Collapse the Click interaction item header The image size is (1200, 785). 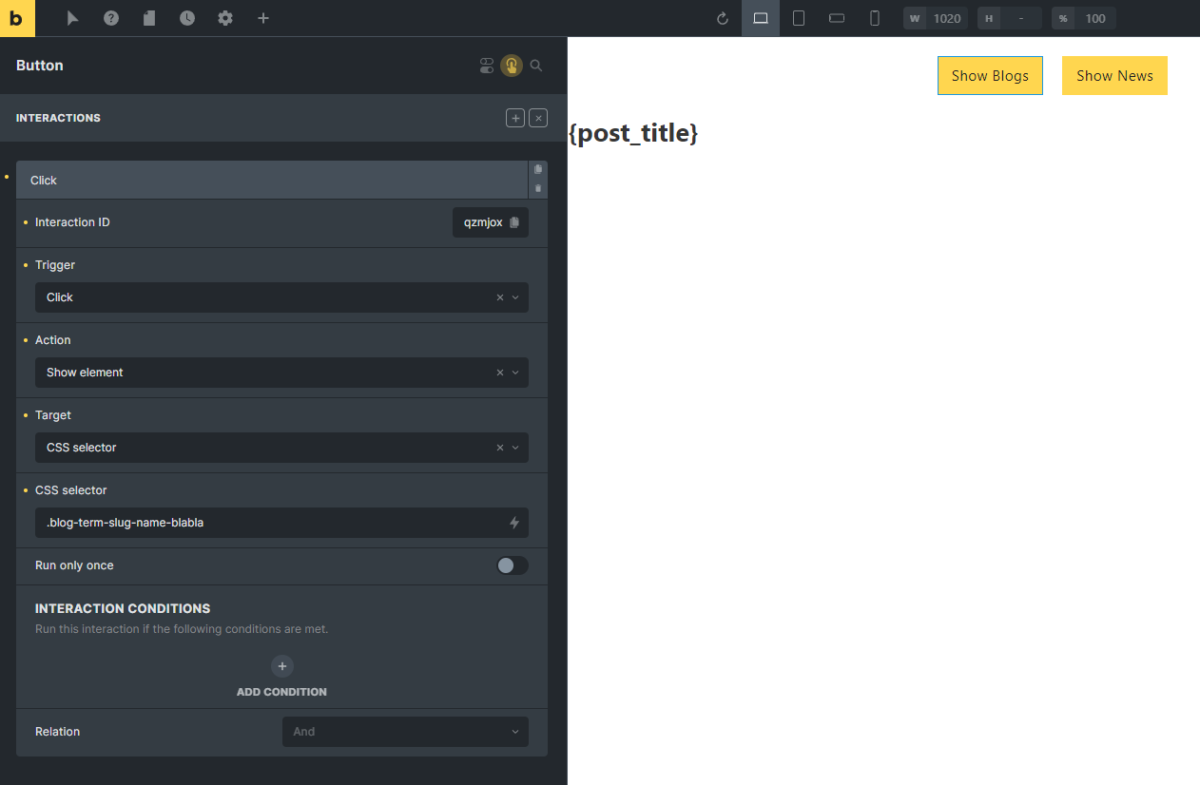pyautogui.click(x=270, y=180)
